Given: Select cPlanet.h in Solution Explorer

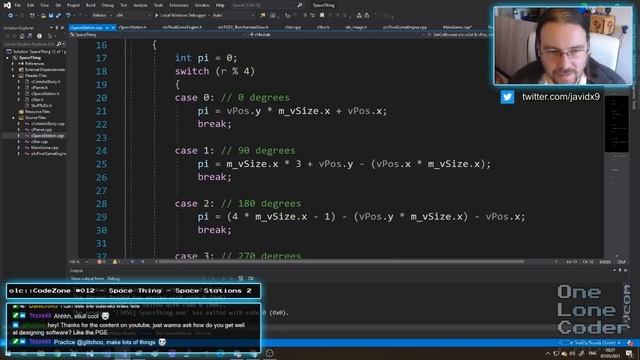Looking at the screenshot, I should click(39, 87).
